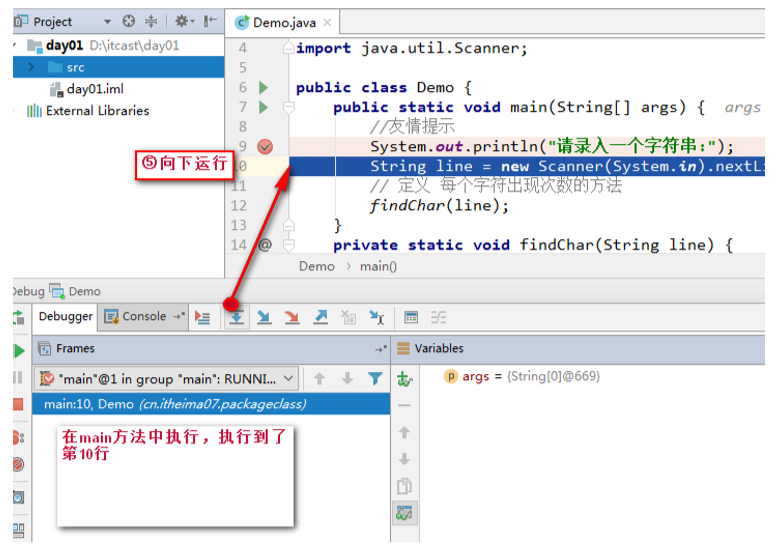Click findChar(line) call on line 12

click(x=439, y=205)
